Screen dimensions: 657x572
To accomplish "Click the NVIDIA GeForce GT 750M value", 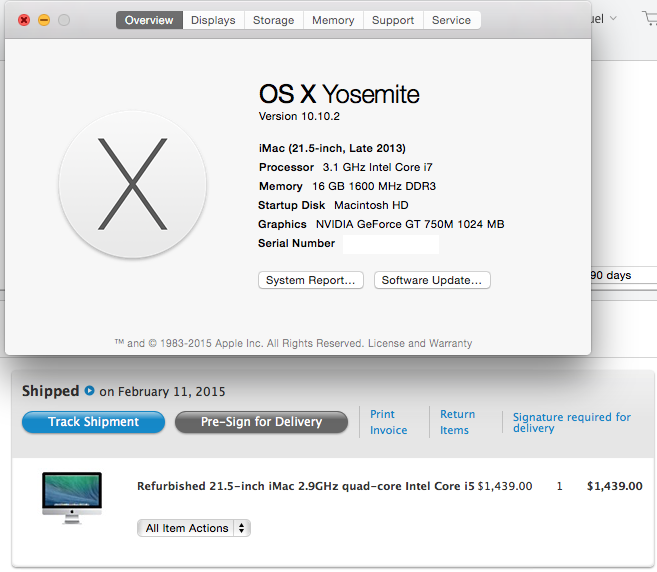I will click(410, 224).
